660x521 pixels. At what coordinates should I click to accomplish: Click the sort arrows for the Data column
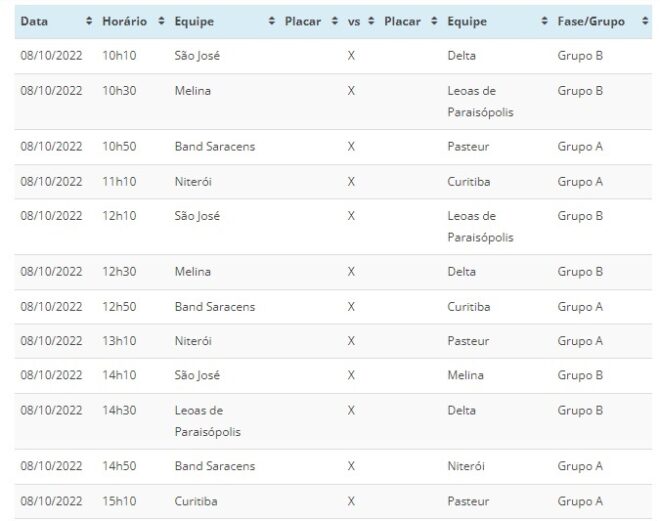(89, 22)
